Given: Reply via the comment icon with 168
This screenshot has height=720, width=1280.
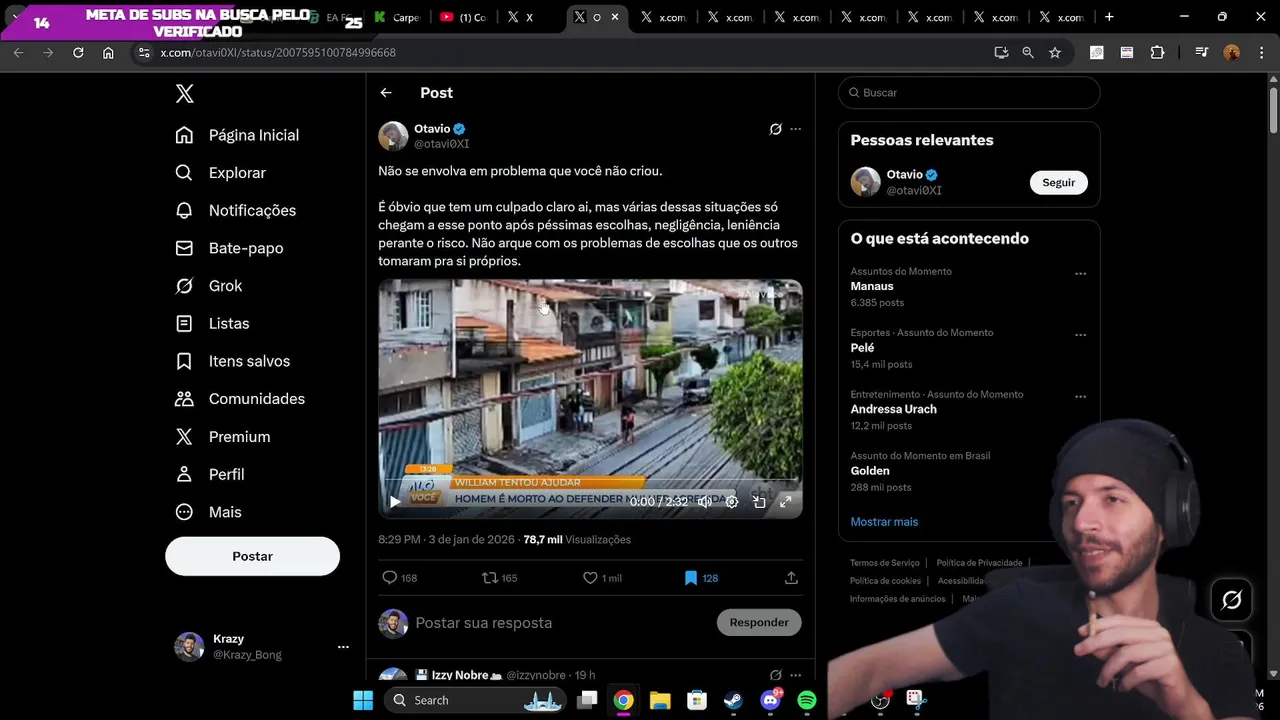Looking at the screenshot, I should [x=399, y=578].
